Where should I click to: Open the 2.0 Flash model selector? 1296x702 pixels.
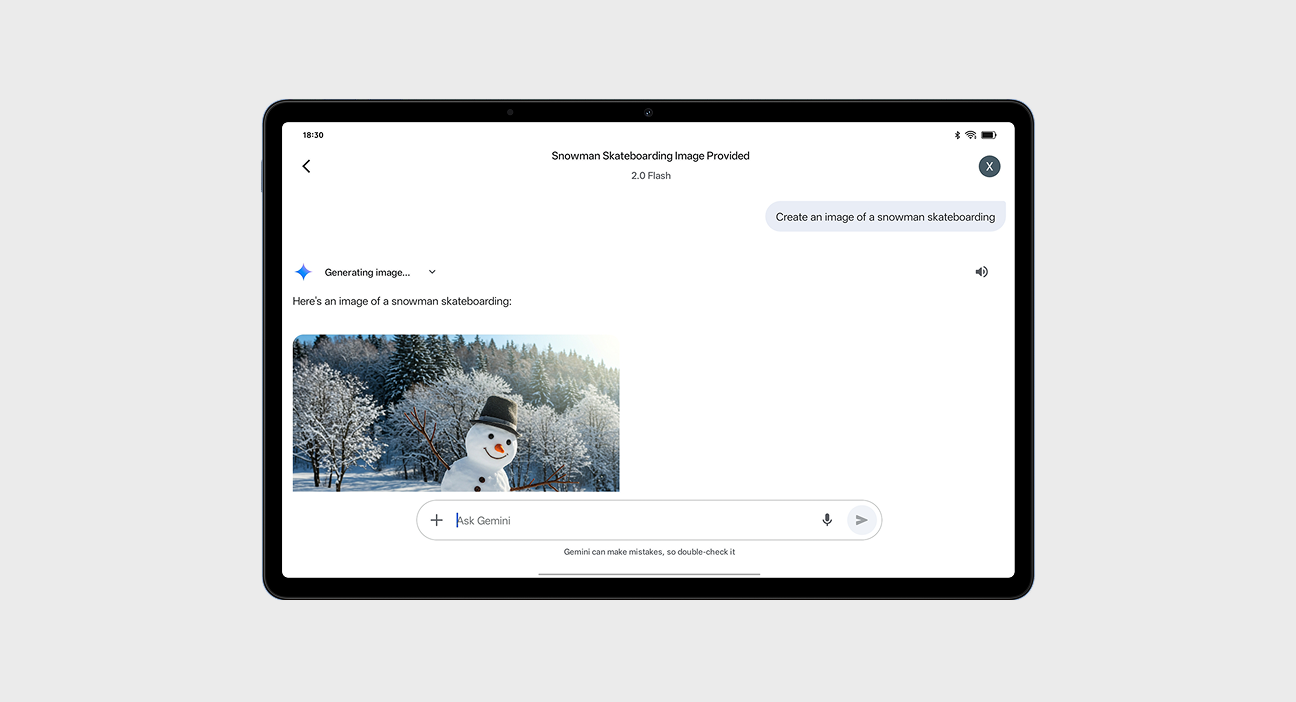click(x=650, y=175)
